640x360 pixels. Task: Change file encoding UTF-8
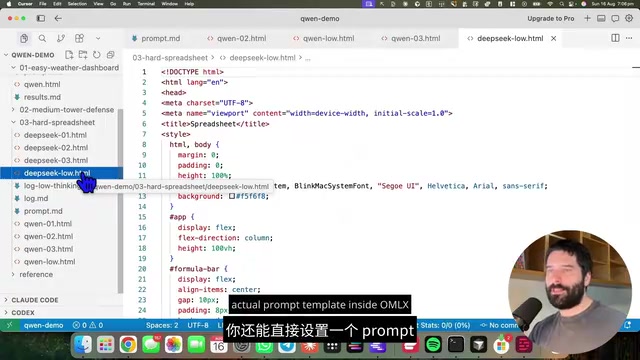(198, 325)
